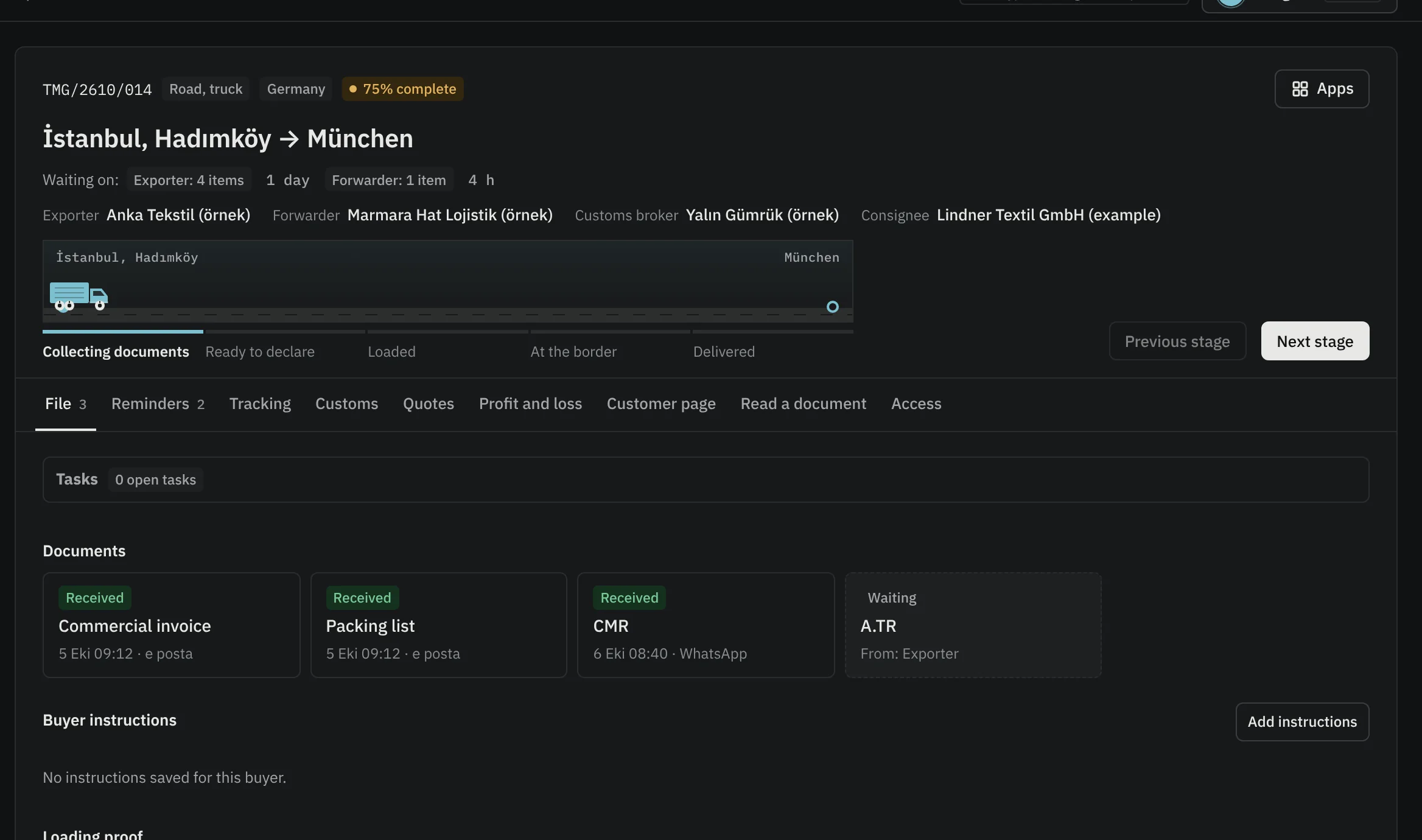
Task: Select the Loaded stage label
Action: click(x=391, y=352)
